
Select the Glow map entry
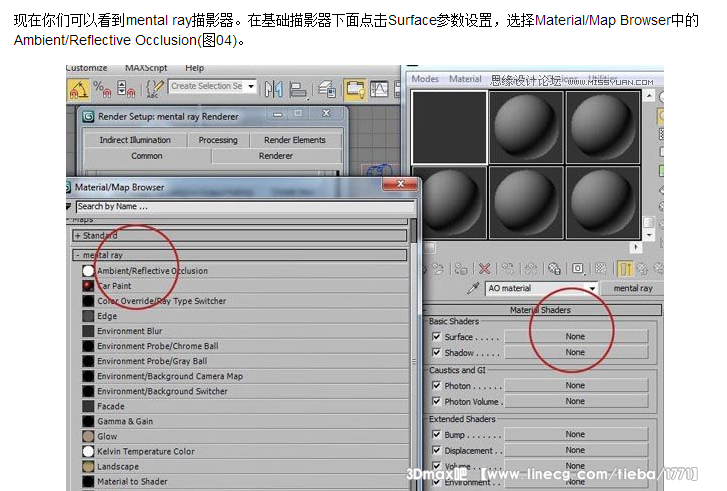pyautogui.click(x=245, y=436)
